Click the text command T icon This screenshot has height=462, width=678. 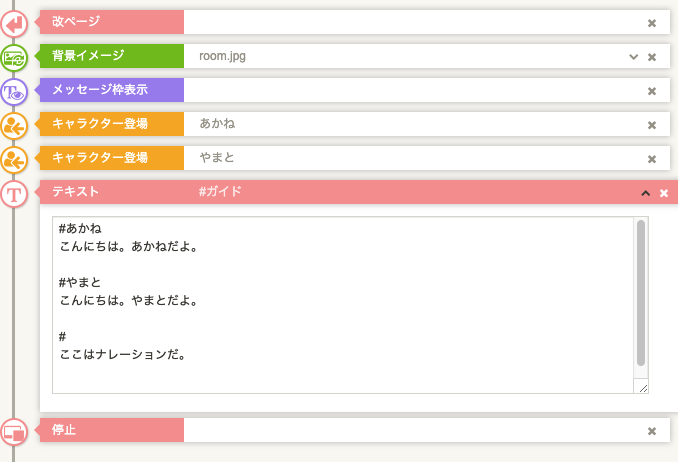coord(14,193)
